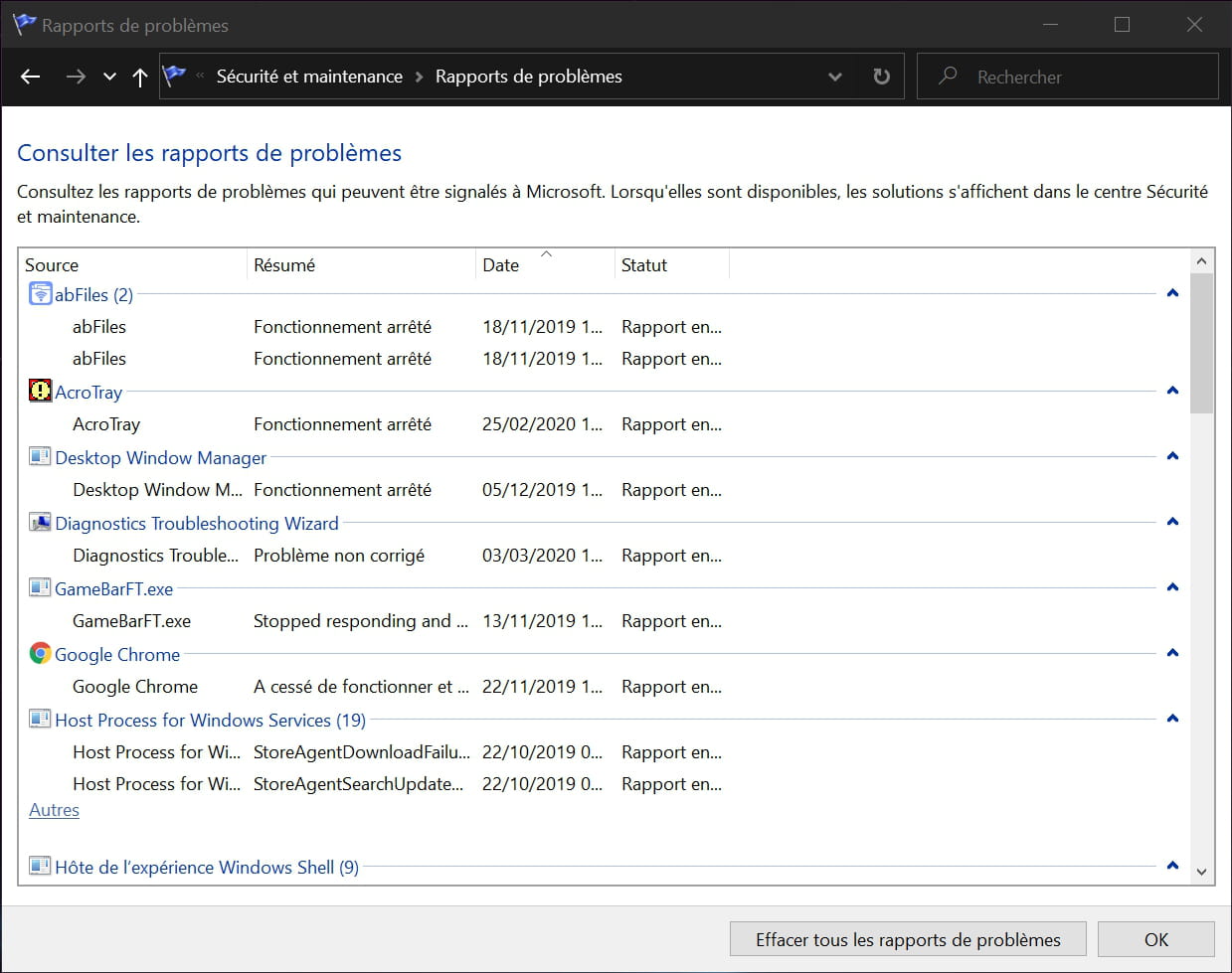The height and width of the screenshot is (973, 1232).
Task: Confirm with the OK button
Action: click(1155, 938)
